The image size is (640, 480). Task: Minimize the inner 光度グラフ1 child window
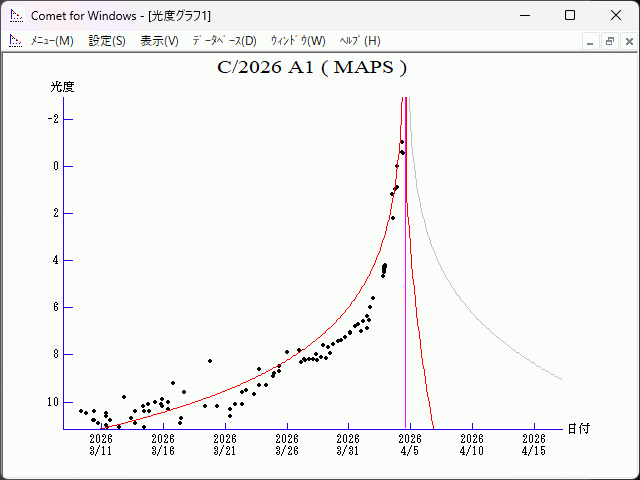[591, 41]
